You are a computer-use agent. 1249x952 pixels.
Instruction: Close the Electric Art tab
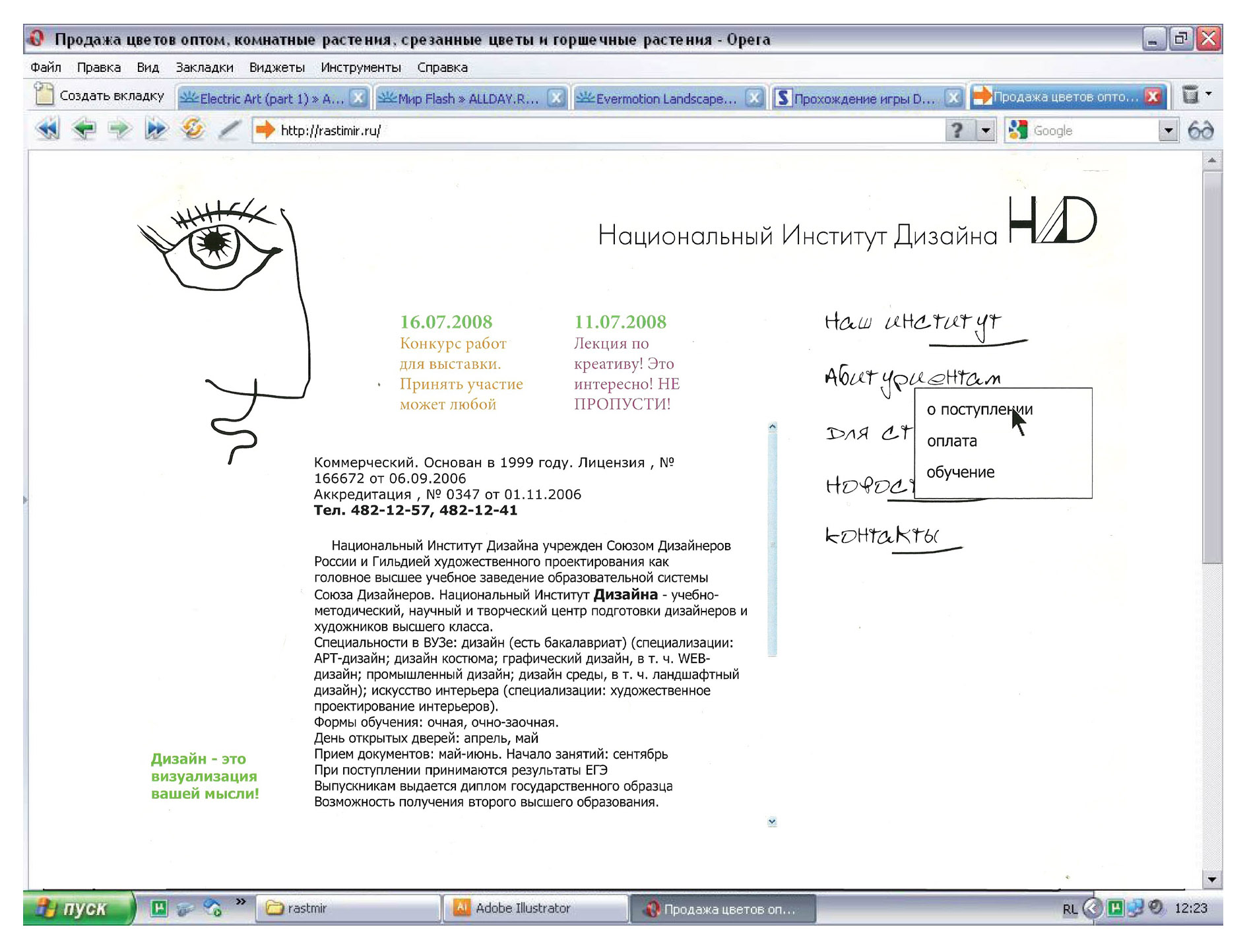(358, 98)
